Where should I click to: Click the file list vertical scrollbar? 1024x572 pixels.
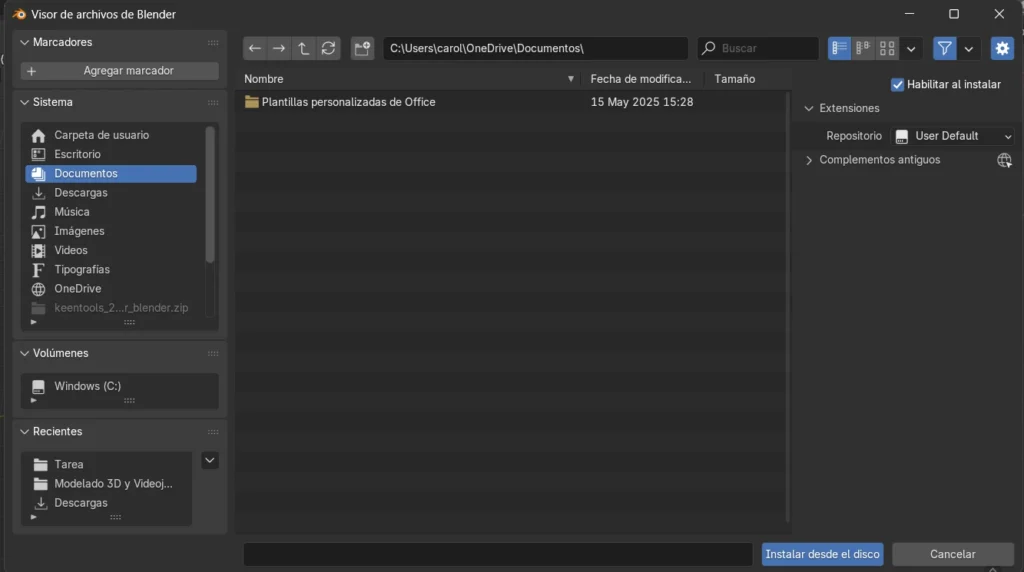pos(787,307)
